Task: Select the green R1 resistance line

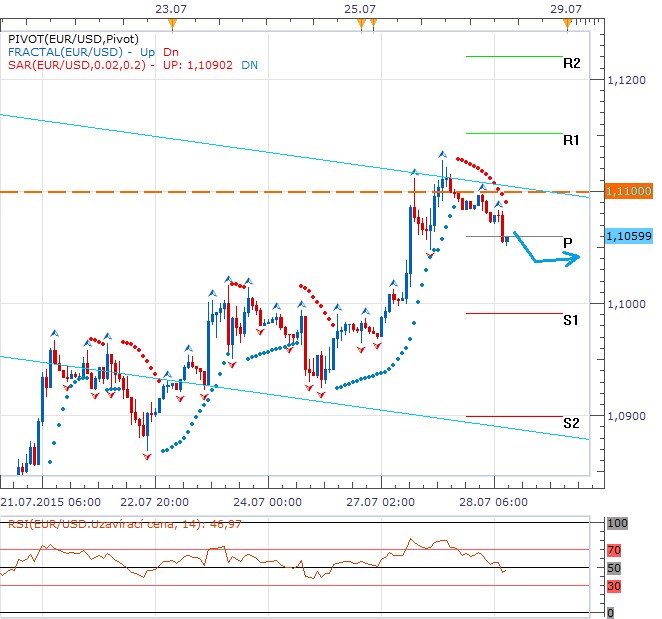Action: pos(514,133)
